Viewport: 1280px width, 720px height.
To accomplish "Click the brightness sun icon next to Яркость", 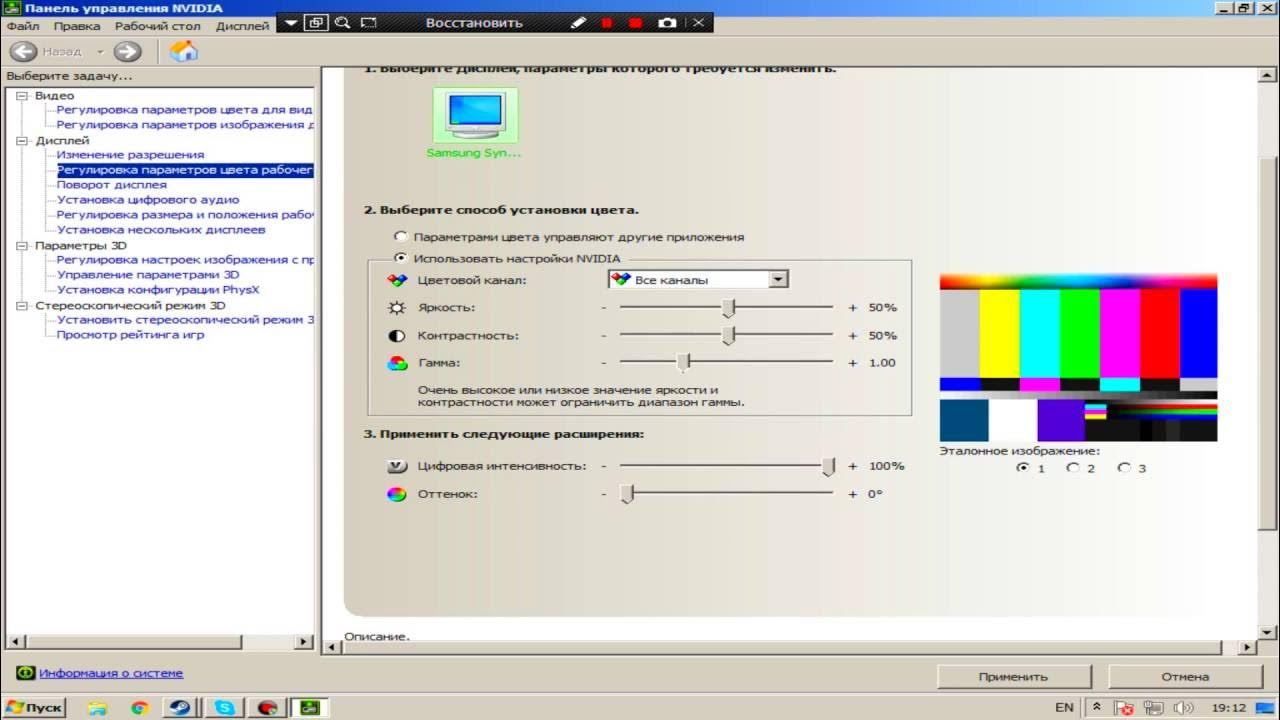I will [397, 308].
